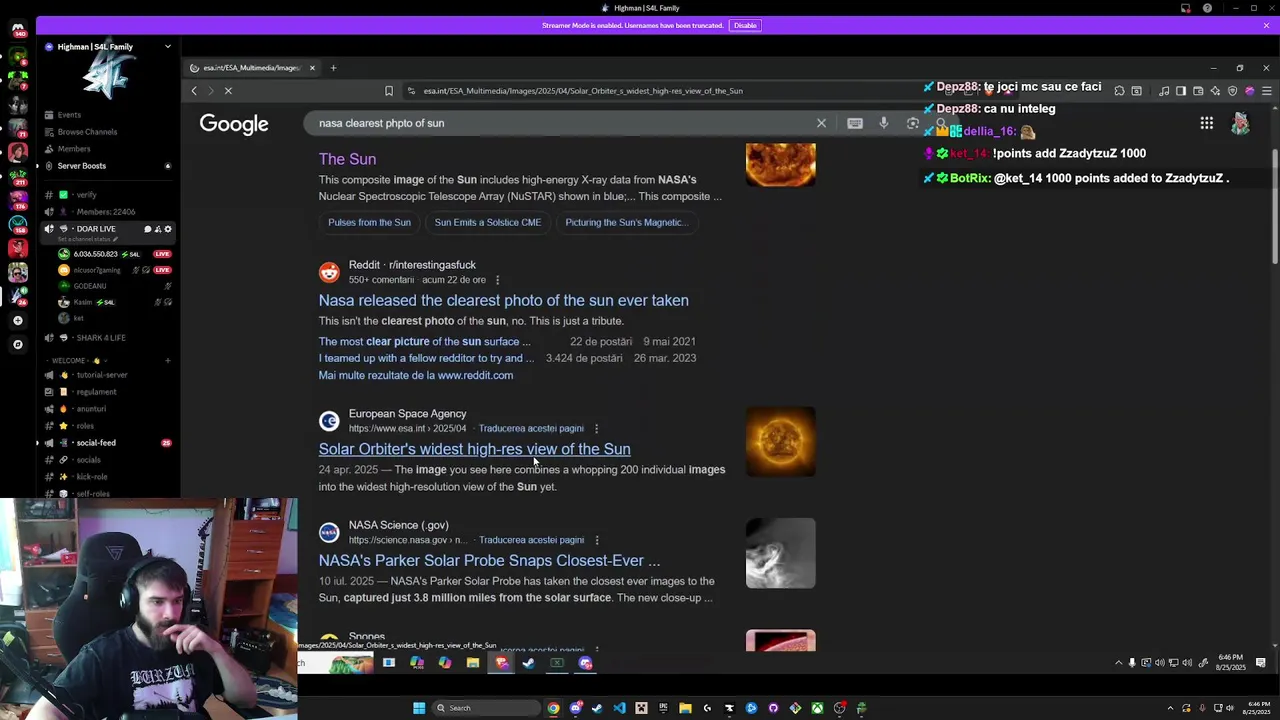The height and width of the screenshot is (720, 1280).
Task: Dismiss Streamer Mode banner with X
Action: [x=1266, y=25]
